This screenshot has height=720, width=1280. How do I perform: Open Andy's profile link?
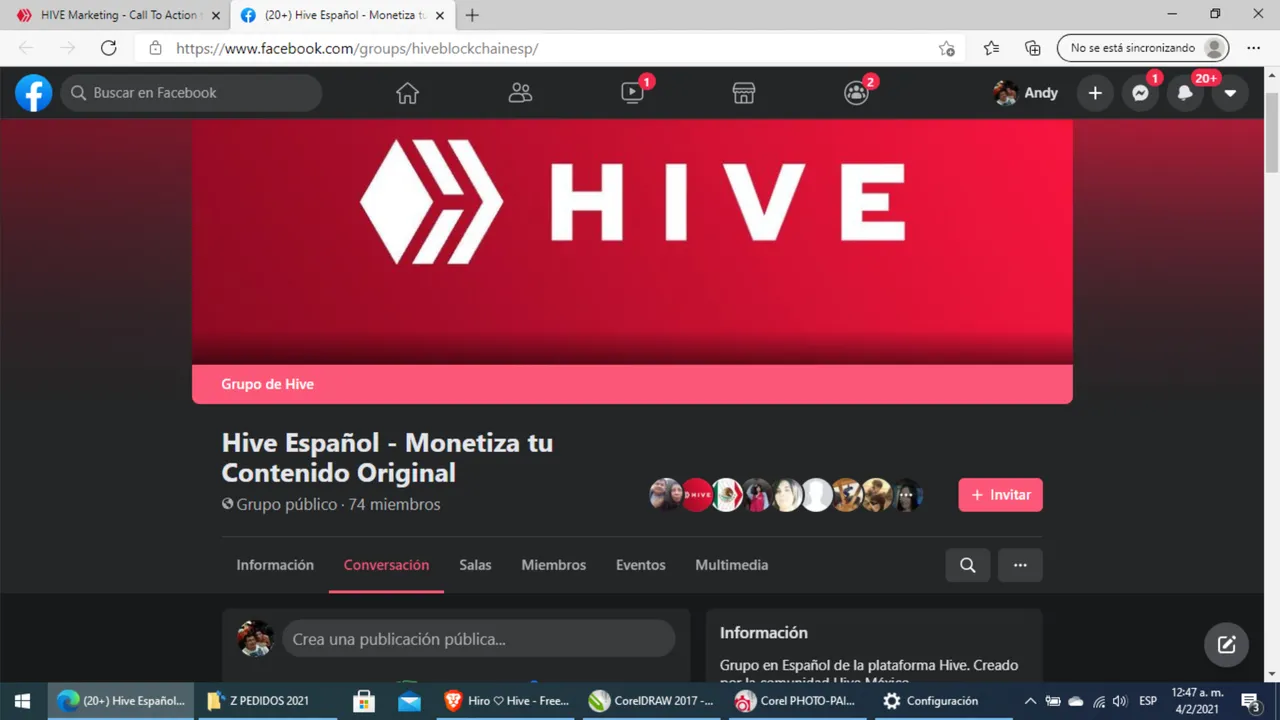[x=1026, y=93]
